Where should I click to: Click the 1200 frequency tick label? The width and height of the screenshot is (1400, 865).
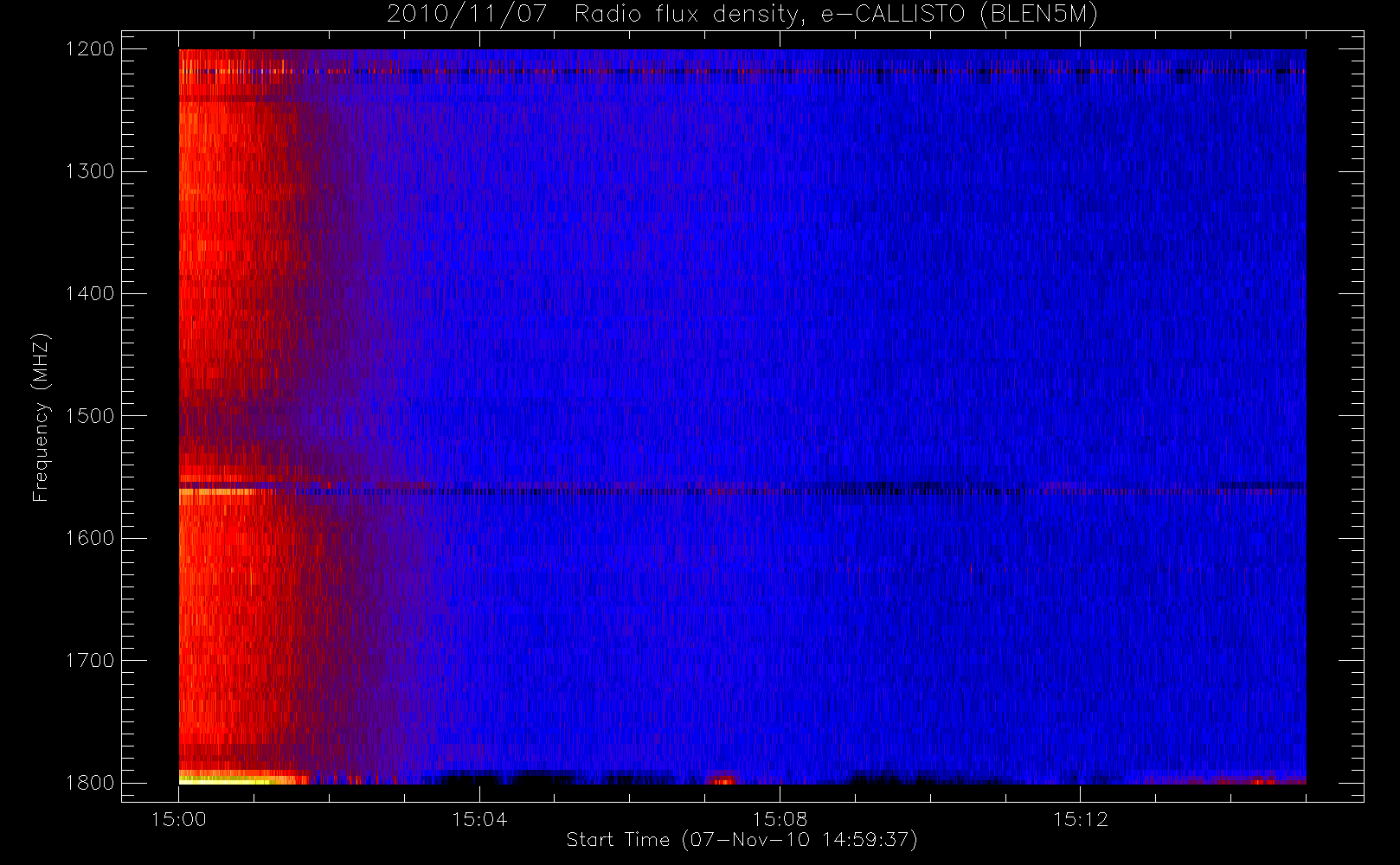pos(90,49)
